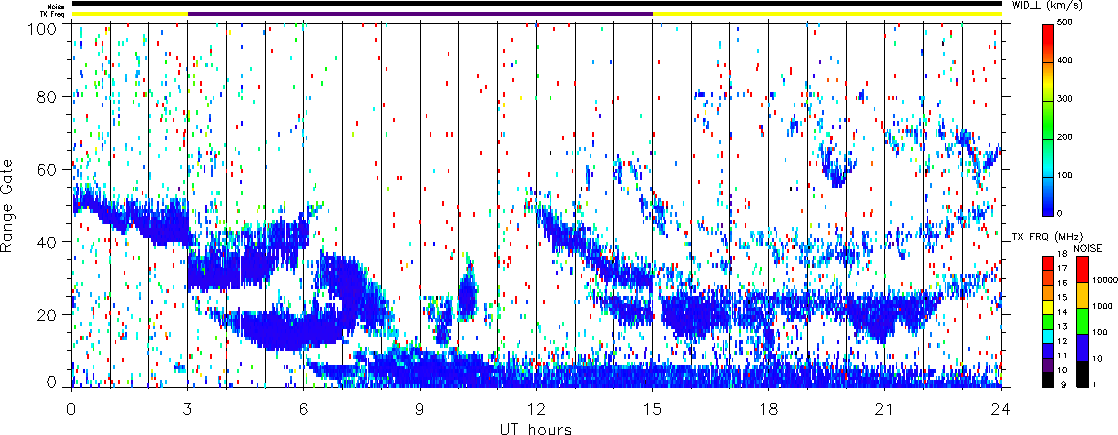The image size is (1118, 435).
Task: Pick the orange band of NOISE scale
Action: 1082,295
